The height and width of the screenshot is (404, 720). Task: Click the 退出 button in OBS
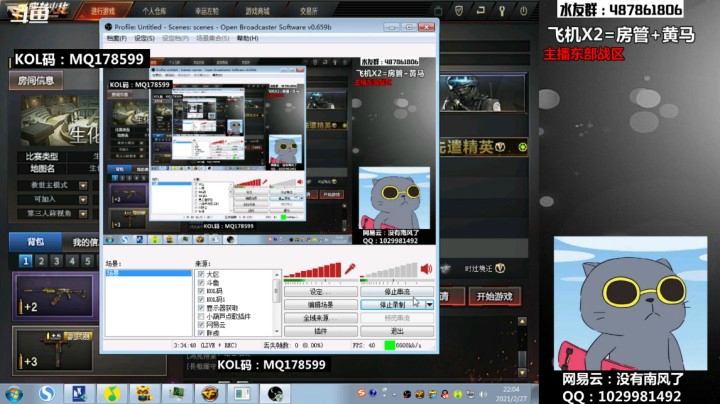pyautogui.click(x=397, y=331)
